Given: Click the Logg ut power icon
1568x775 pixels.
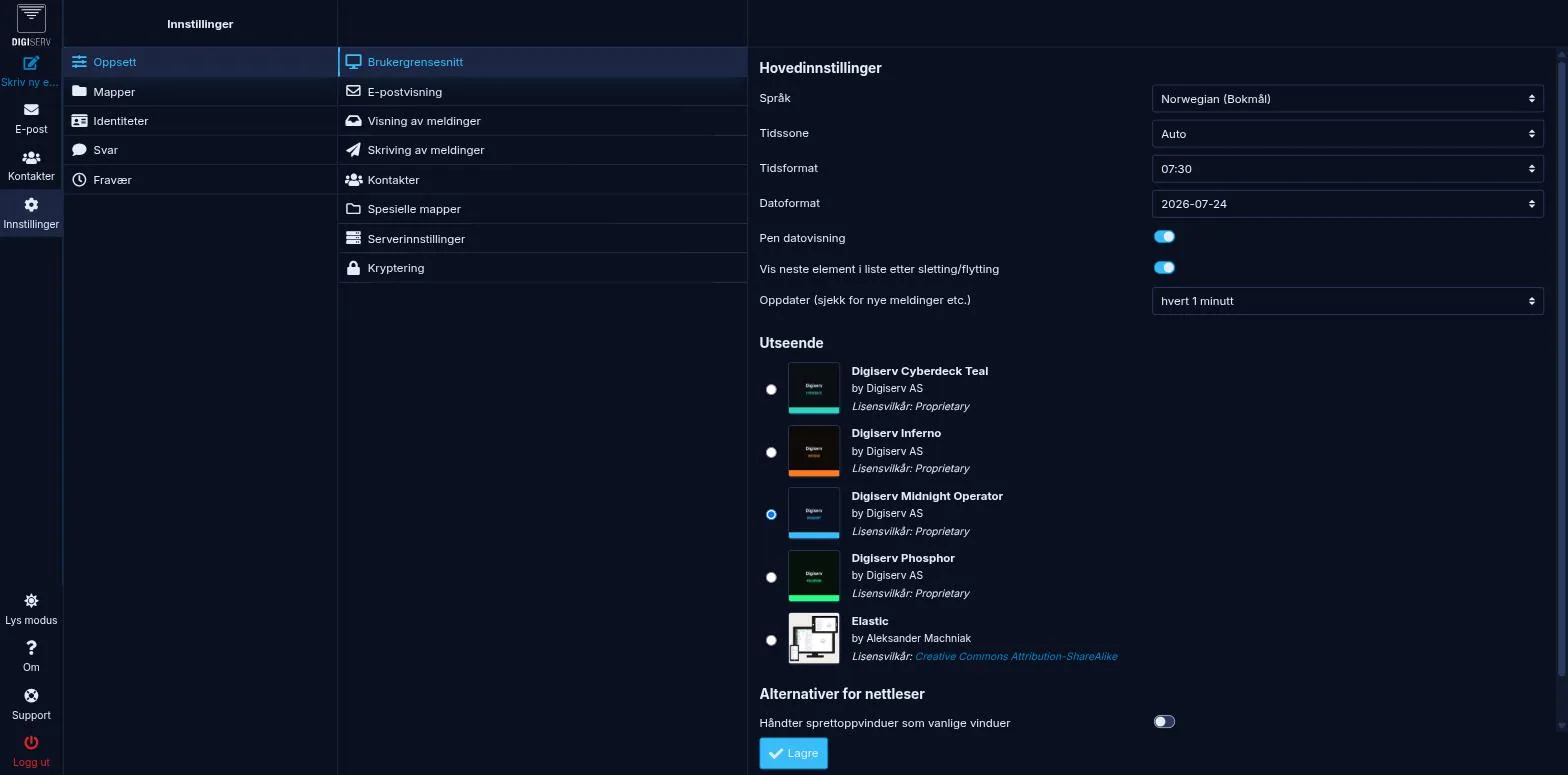Looking at the screenshot, I should click(x=31, y=743).
